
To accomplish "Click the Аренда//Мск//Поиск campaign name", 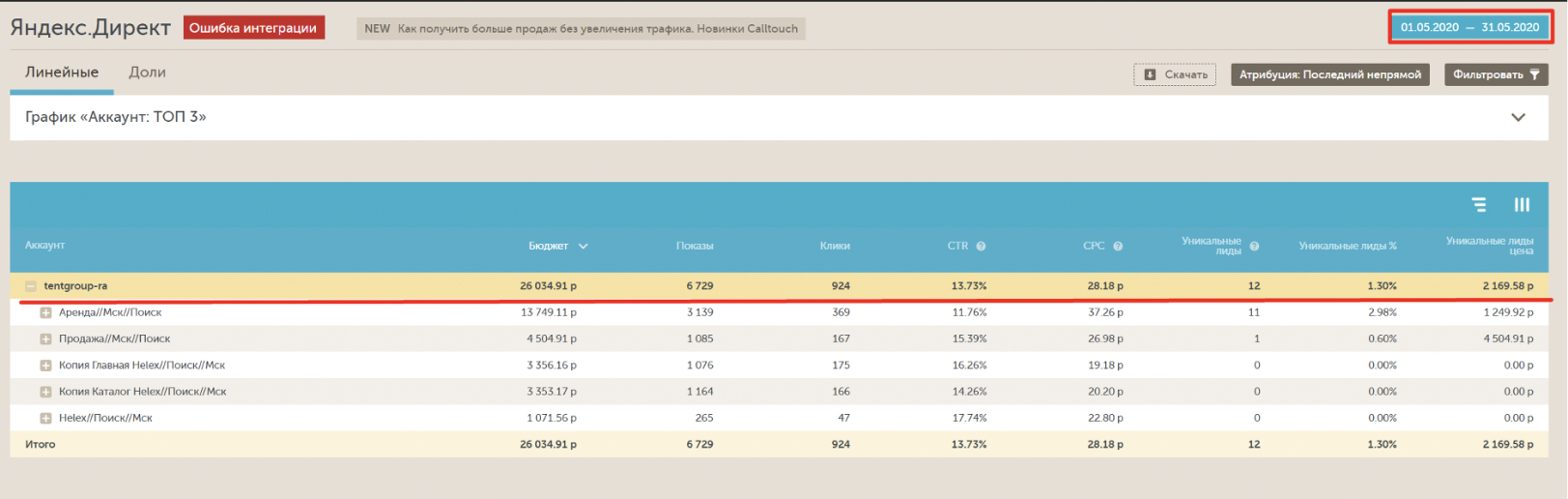I will pyautogui.click(x=110, y=312).
